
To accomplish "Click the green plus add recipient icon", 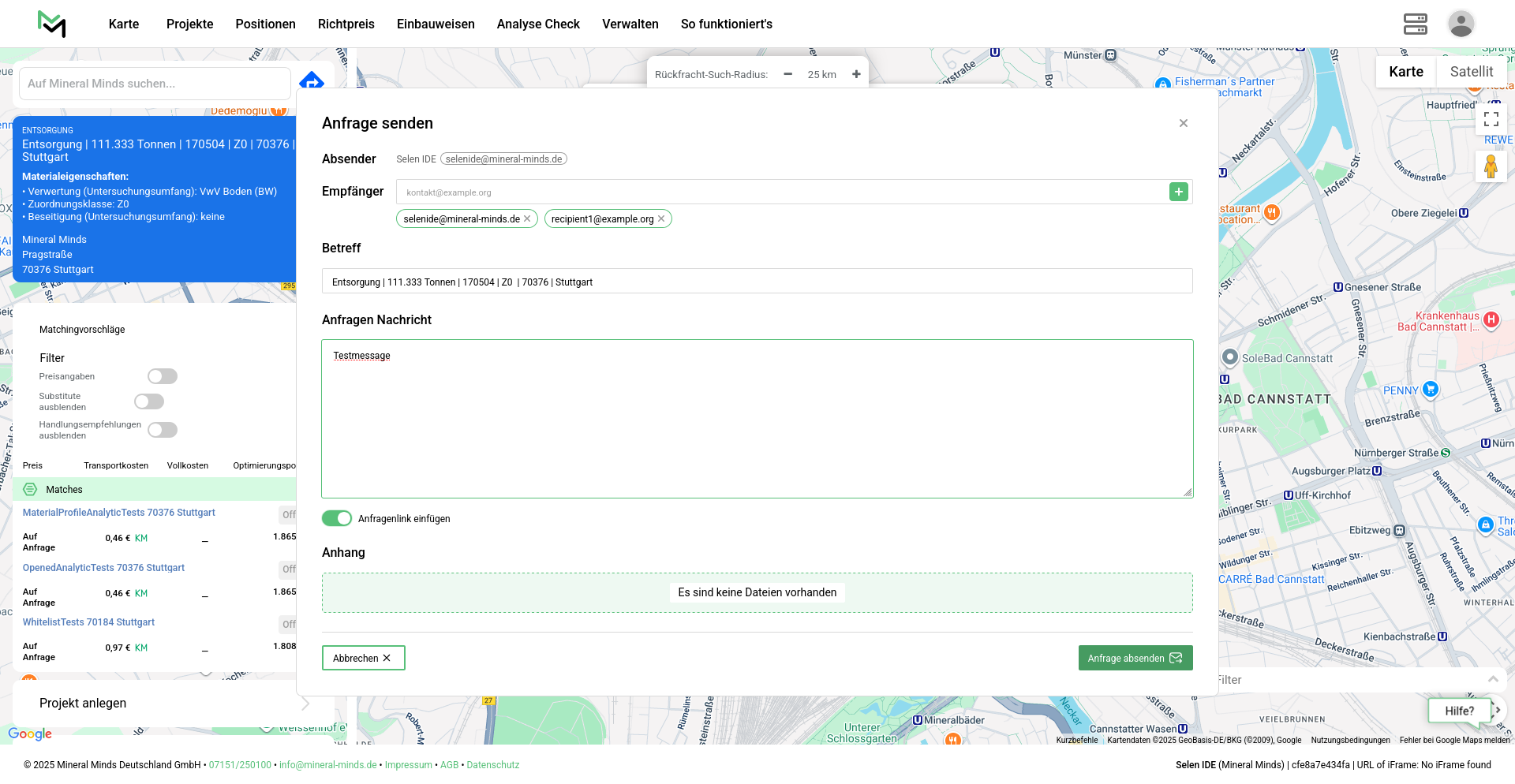I will [1178, 192].
